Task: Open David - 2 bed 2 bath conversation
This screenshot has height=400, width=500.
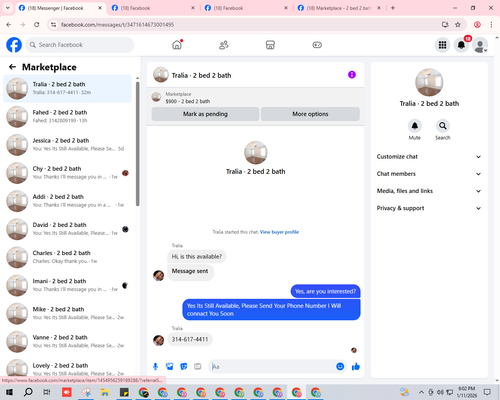Action: 68,229
